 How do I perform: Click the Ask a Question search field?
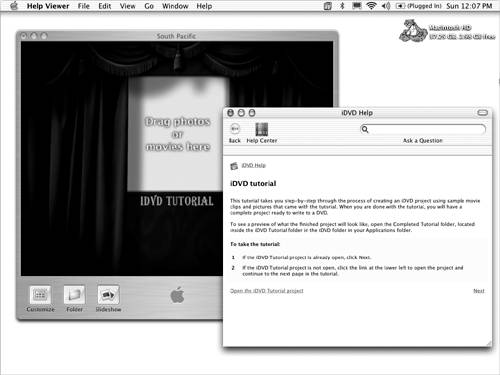[x=423, y=129]
